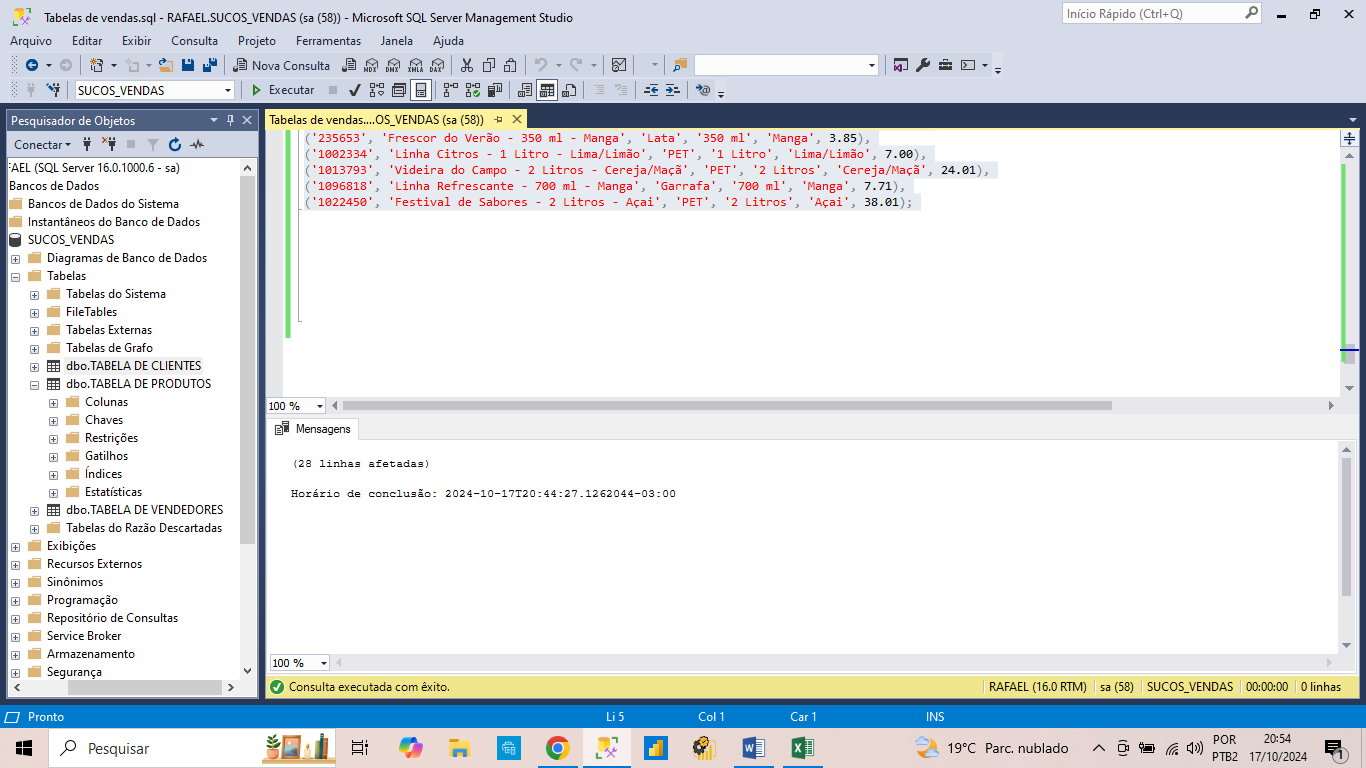Click the Change Connection icon beside database box
The width and height of the screenshot is (1366, 768).
click(x=53, y=90)
